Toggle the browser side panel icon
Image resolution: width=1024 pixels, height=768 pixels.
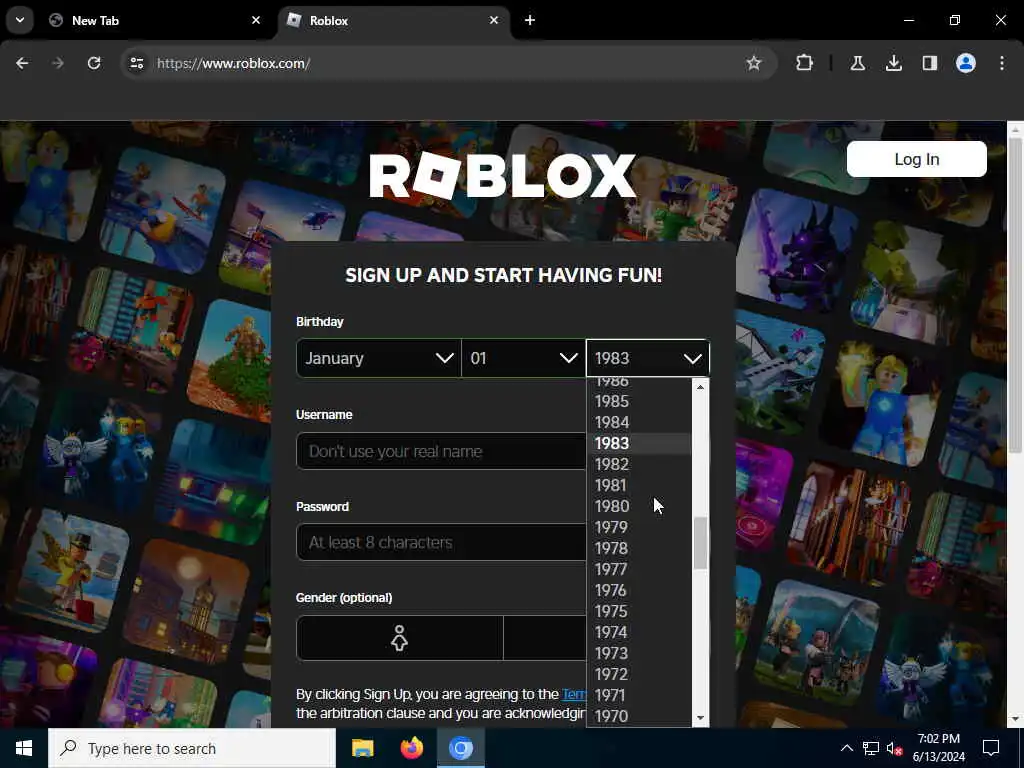tap(929, 63)
